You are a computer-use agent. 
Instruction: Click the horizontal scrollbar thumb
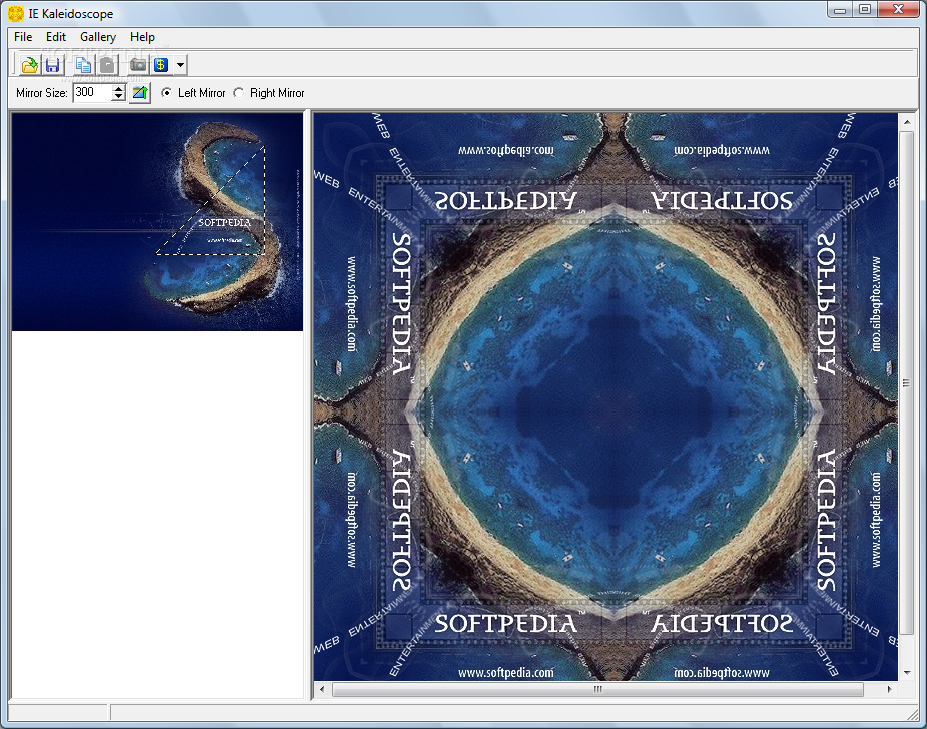(598, 689)
